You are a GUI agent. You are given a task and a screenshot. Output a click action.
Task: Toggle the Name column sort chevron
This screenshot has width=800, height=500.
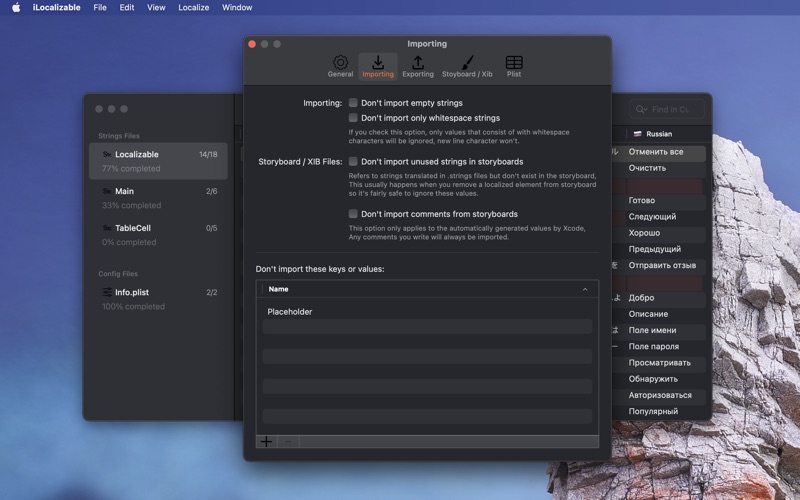(x=585, y=289)
